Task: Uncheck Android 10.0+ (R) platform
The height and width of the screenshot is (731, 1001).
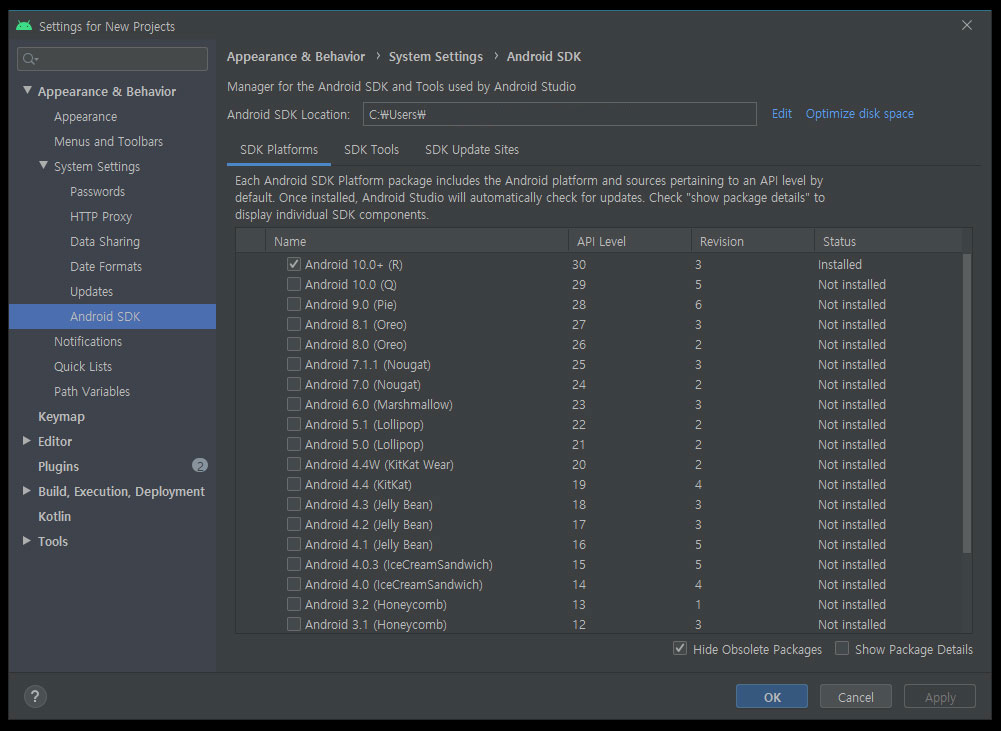Action: coord(294,264)
